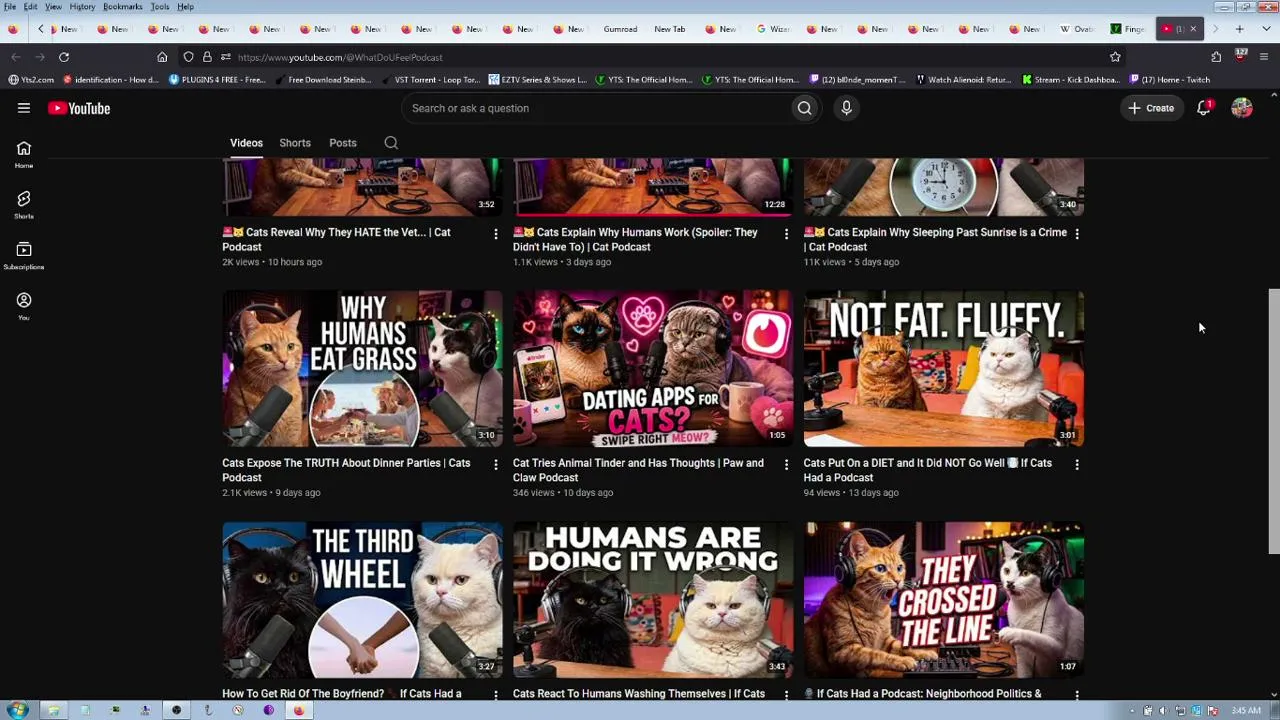The width and height of the screenshot is (1280, 720).
Task: Switch to the channel Shorts tab
Action: click(x=295, y=143)
